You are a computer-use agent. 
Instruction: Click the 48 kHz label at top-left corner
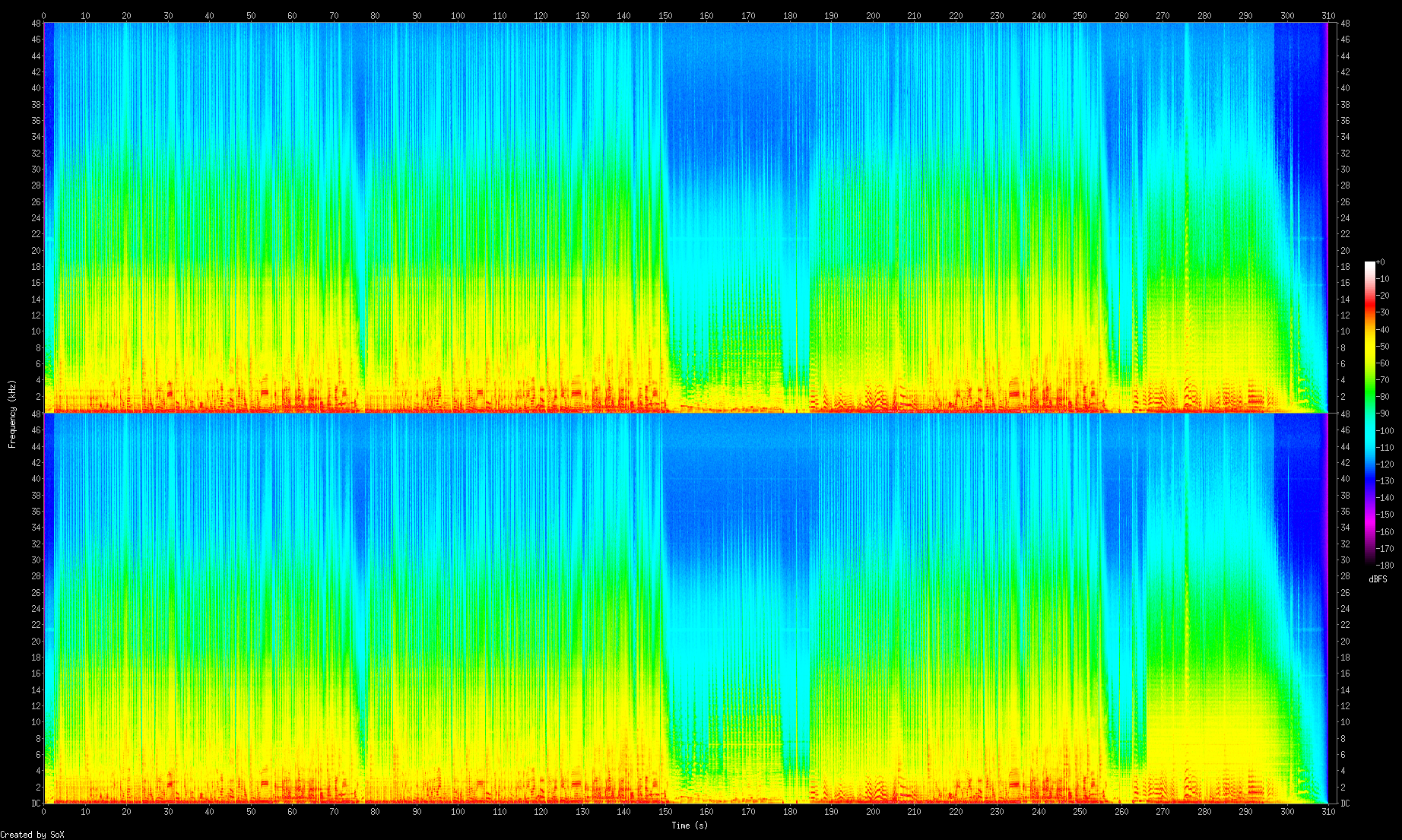point(36,24)
